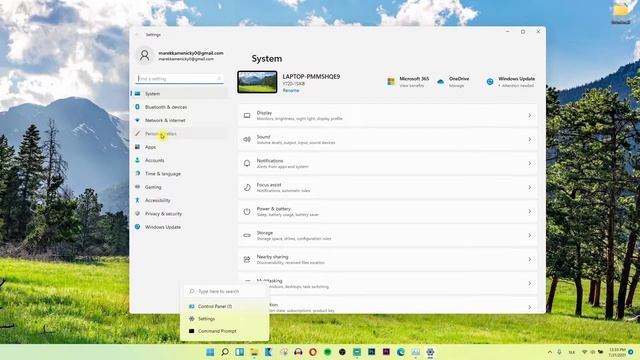Click the language indicator in system tray
This screenshot has width=640, height=360.
[x=572, y=352]
